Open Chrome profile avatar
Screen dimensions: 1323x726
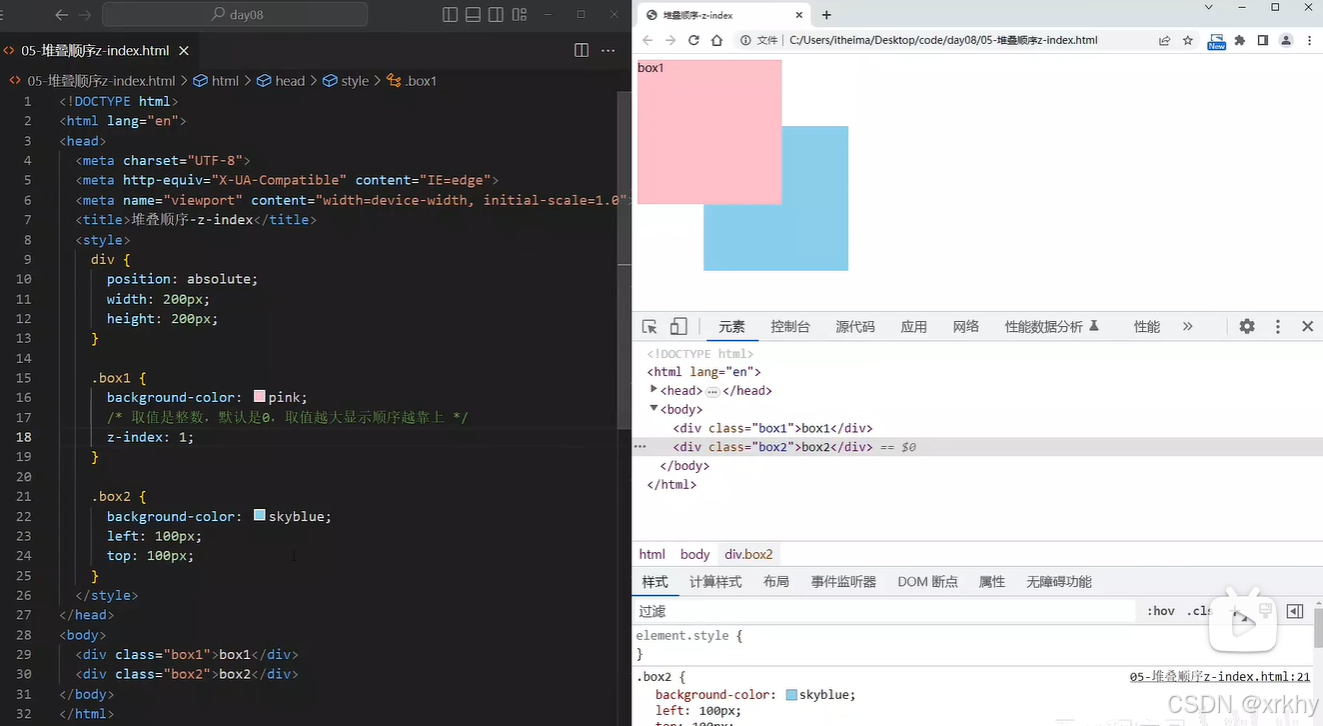pos(1286,41)
